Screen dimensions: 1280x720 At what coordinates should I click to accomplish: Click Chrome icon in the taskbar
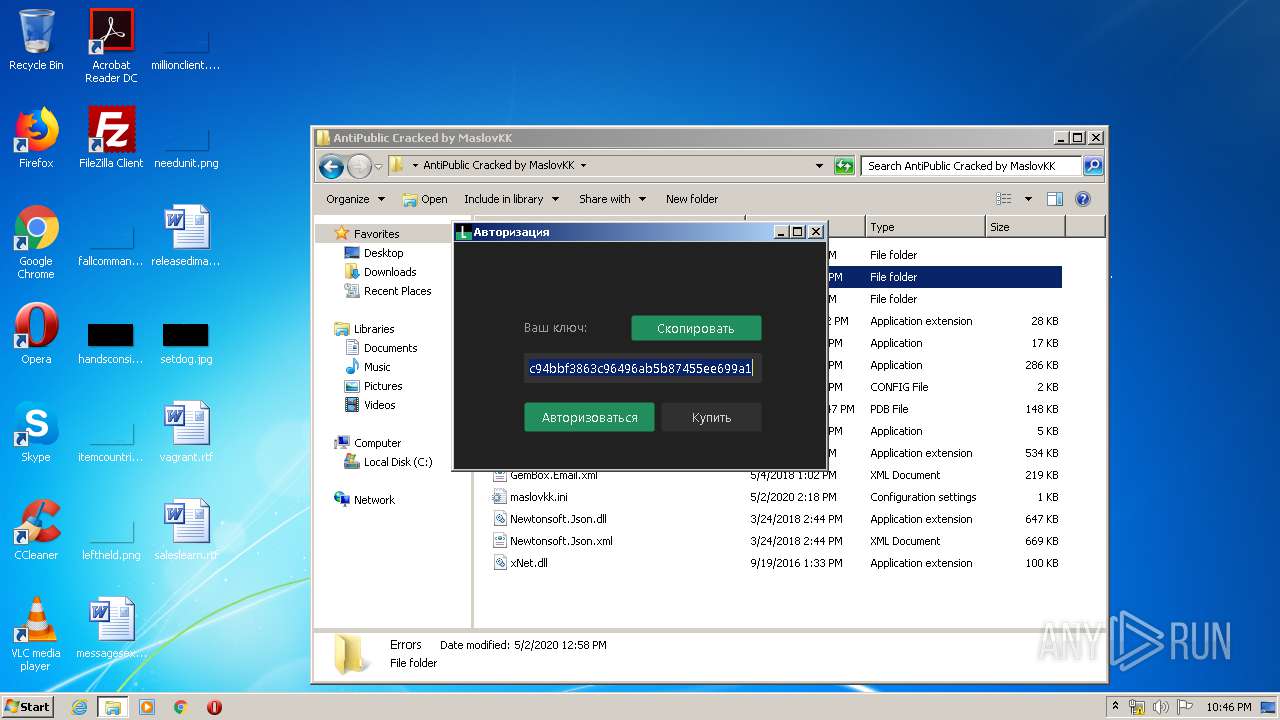click(x=181, y=707)
